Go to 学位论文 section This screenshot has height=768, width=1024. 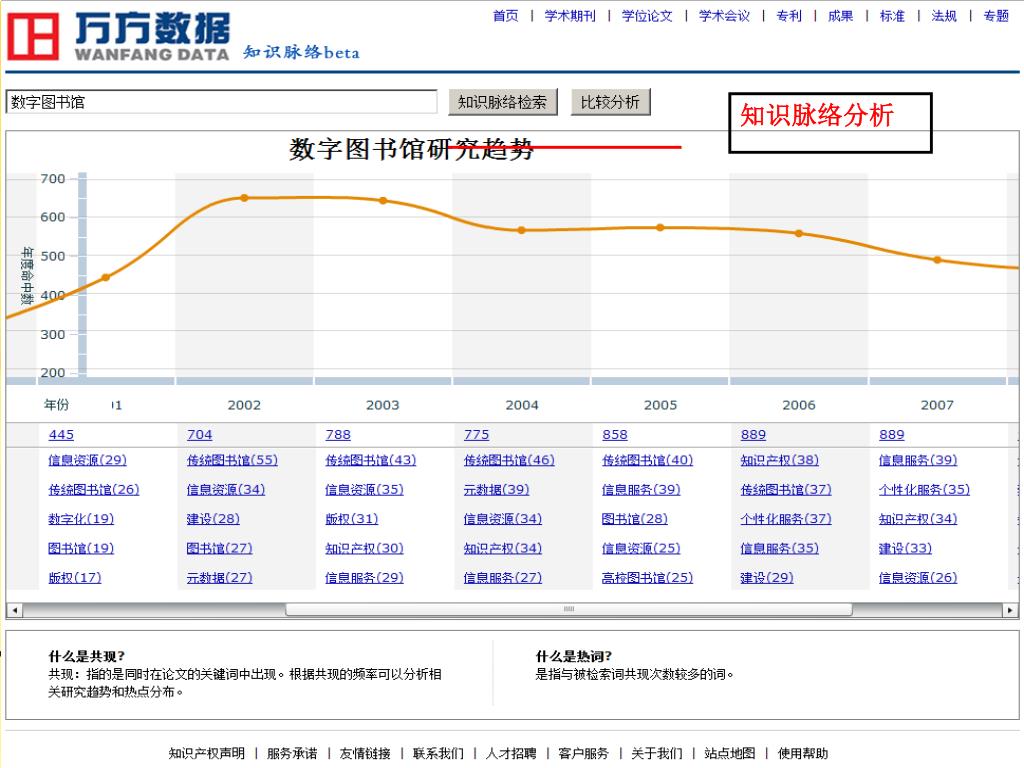[647, 16]
